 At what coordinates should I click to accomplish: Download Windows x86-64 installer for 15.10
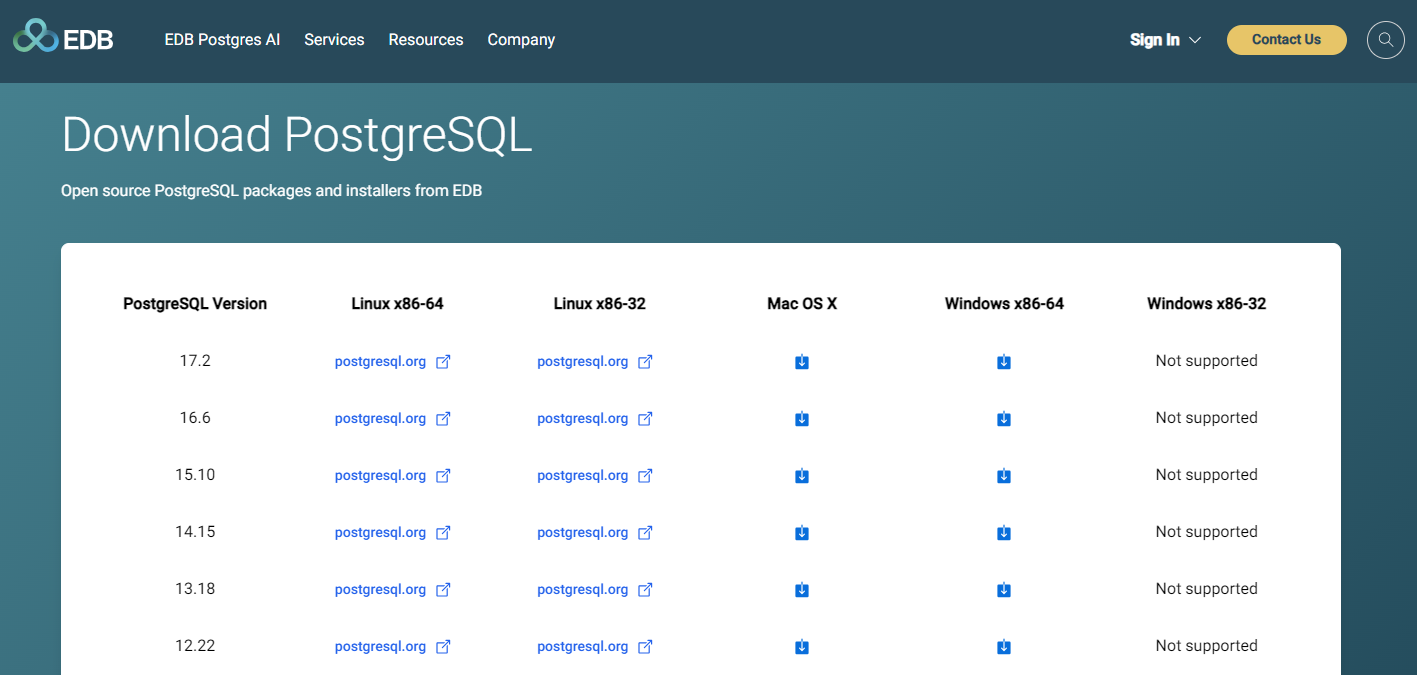click(x=1004, y=476)
